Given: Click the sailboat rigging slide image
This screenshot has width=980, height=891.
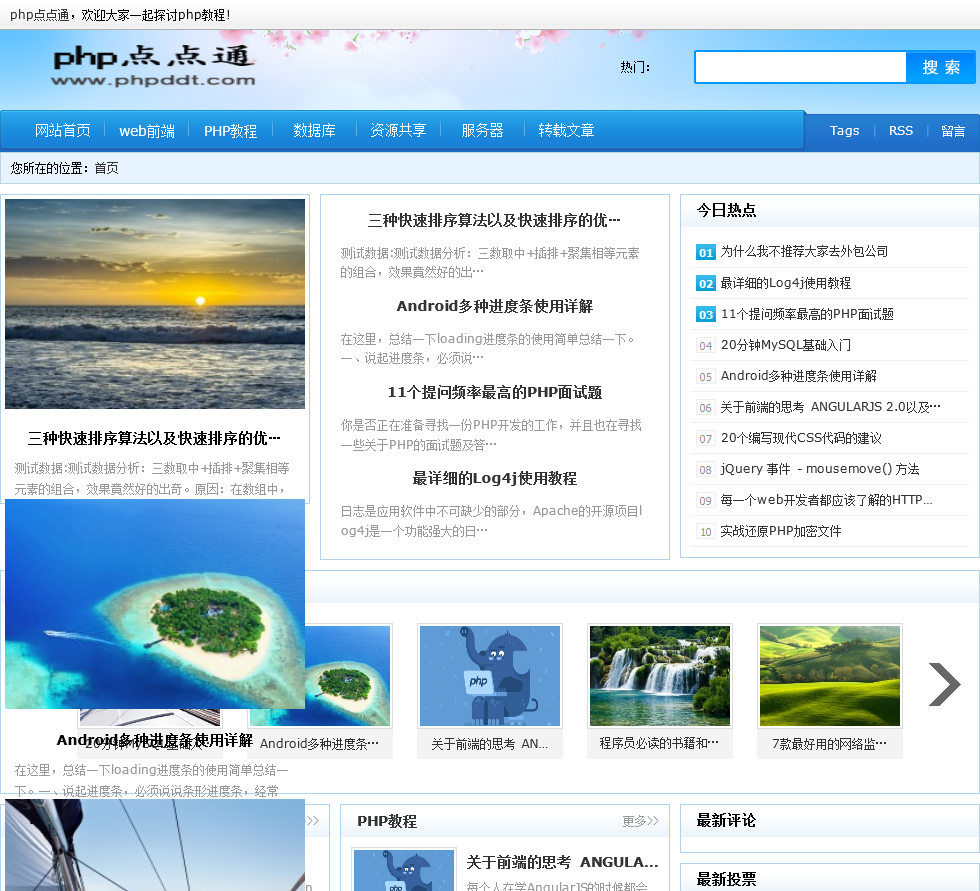Looking at the screenshot, I should click(x=155, y=845).
